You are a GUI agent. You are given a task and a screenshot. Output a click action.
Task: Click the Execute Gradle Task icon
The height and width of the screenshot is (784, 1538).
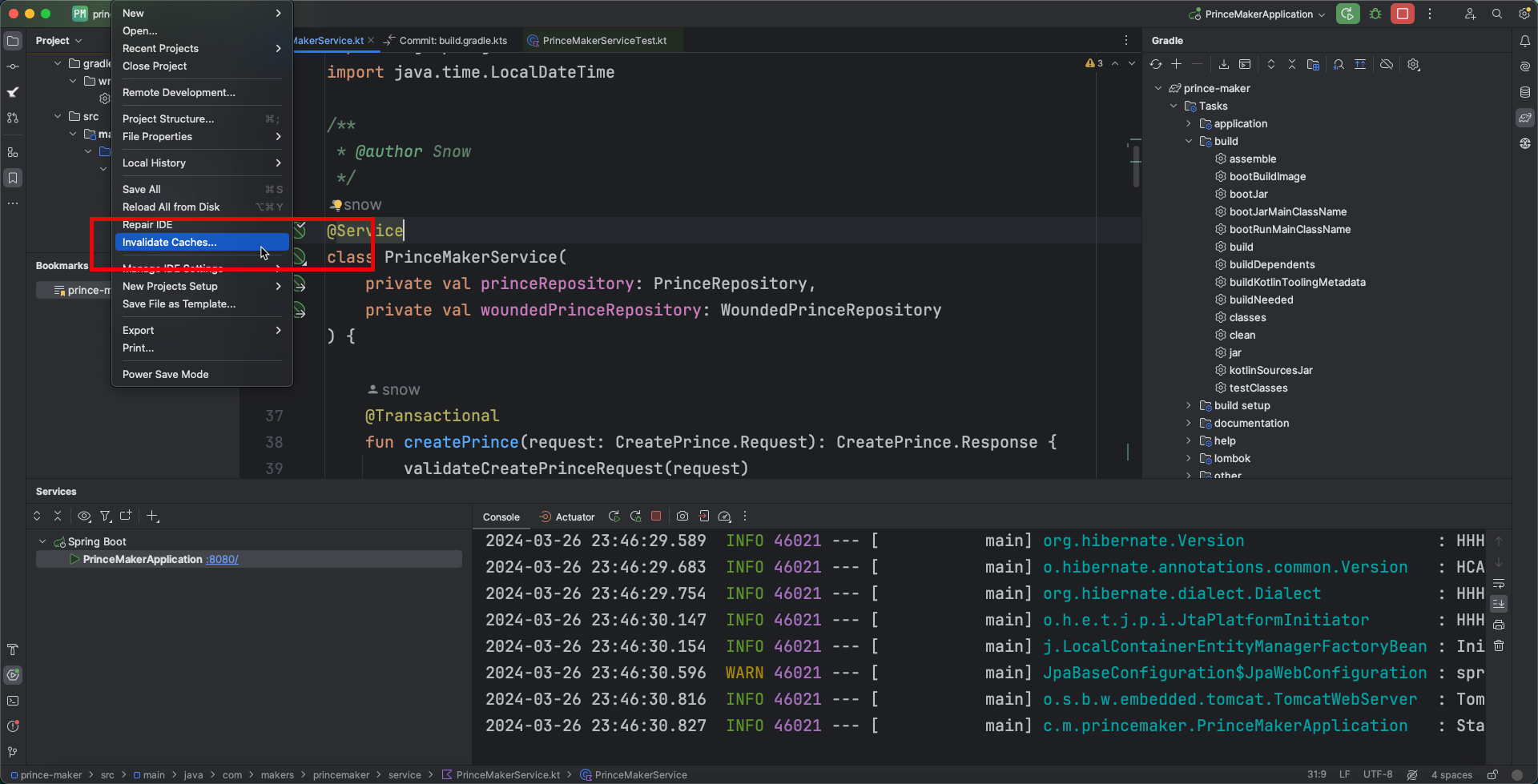point(1244,64)
